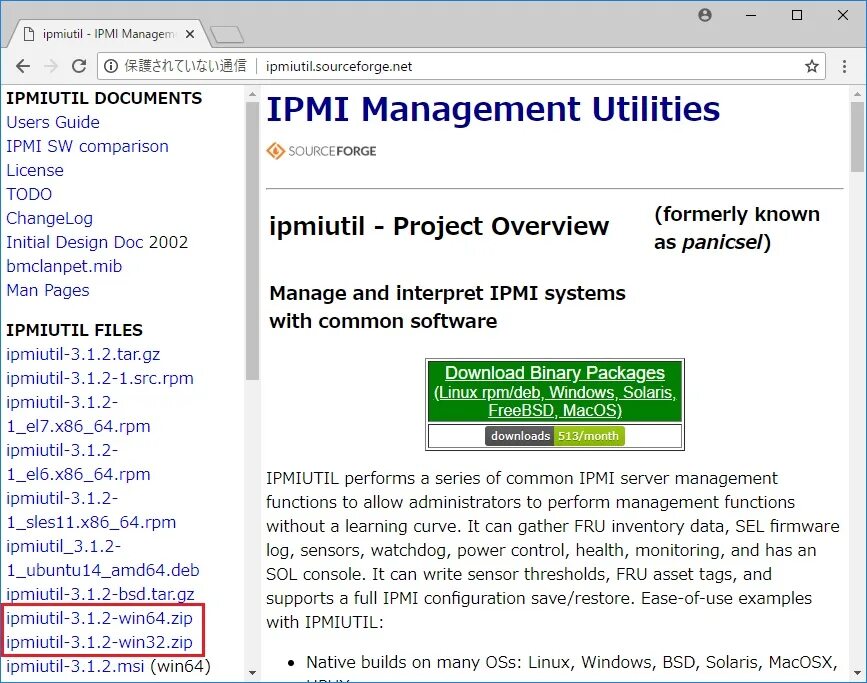Open IPMI SW comparison link

tap(87, 147)
